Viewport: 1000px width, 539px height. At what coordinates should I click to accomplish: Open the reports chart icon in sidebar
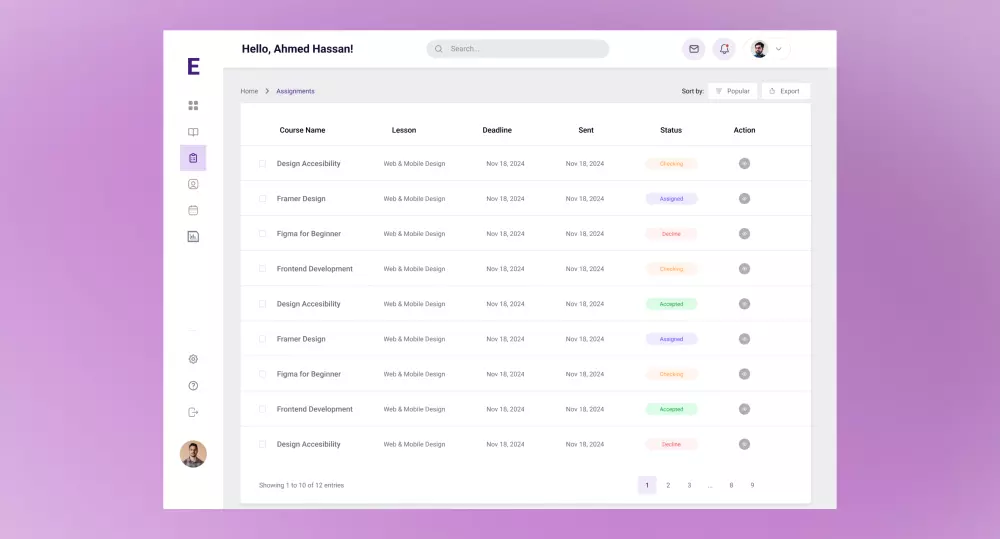coord(193,237)
